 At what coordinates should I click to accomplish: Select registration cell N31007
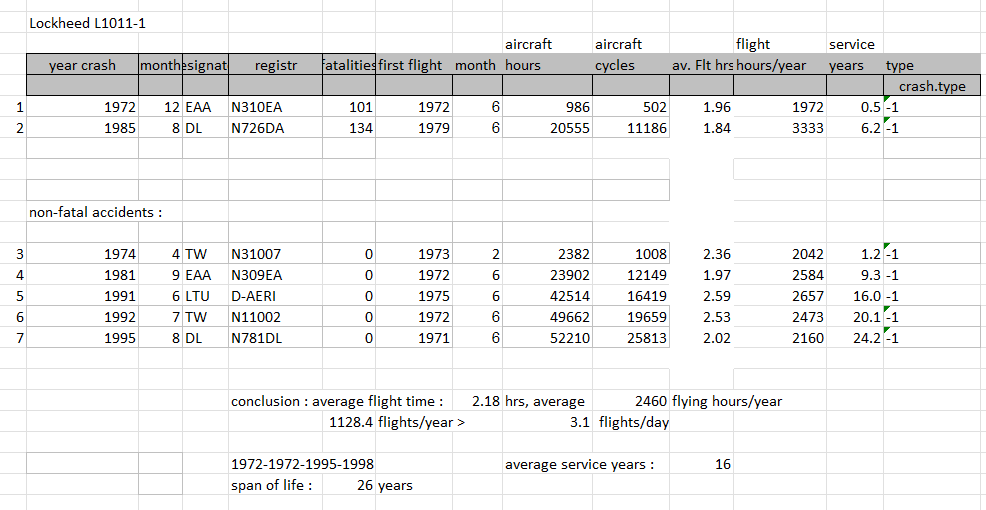[x=275, y=254]
